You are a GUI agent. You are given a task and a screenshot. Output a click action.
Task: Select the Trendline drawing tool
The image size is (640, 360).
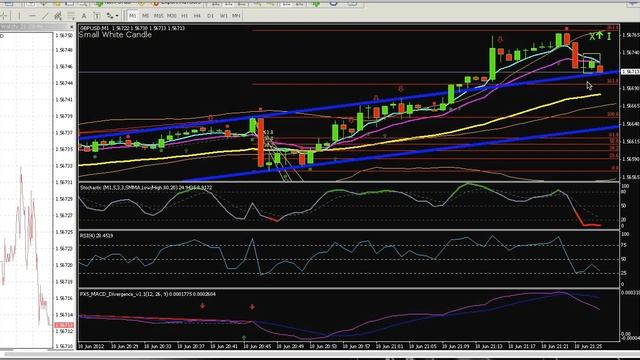click(x=45, y=16)
